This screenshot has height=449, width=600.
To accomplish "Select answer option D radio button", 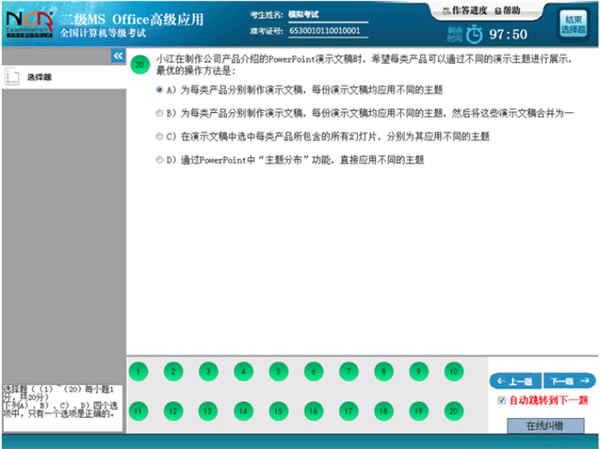I will tap(159, 160).
